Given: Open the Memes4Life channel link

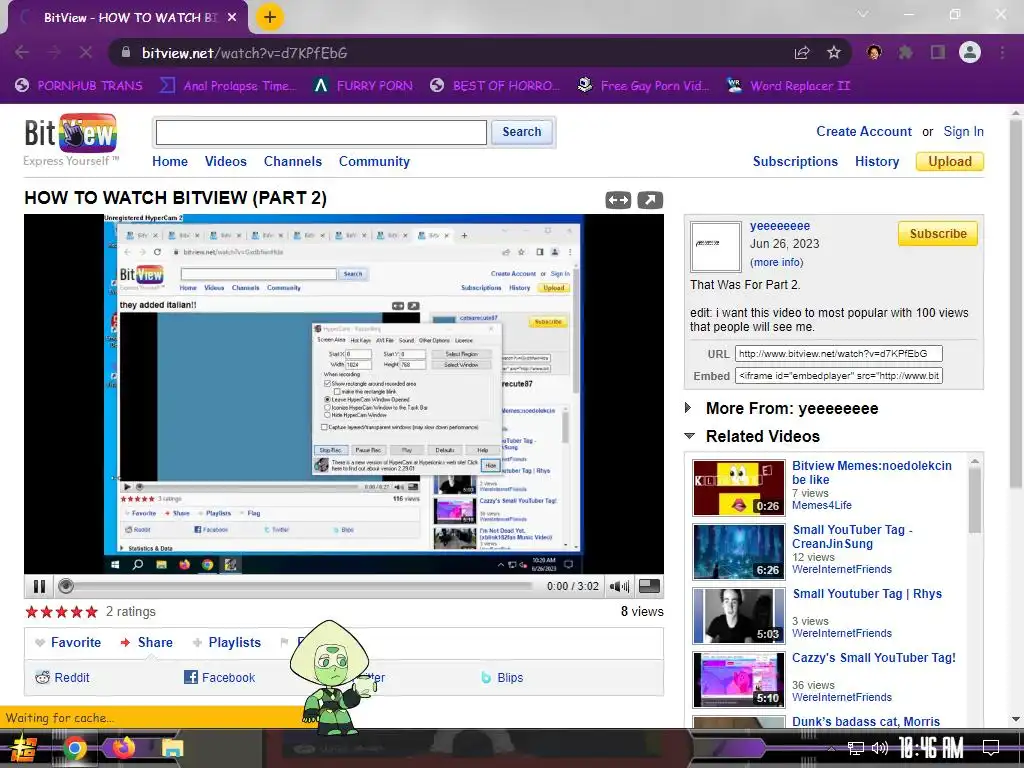Looking at the screenshot, I should coord(822,505).
